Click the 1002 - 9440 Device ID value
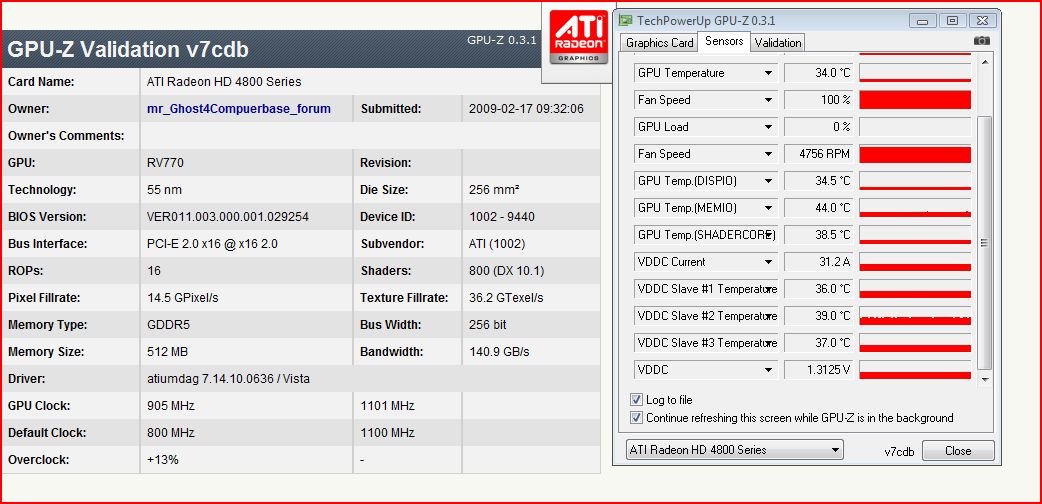The width and height of the screenshot is (1042, 504). [x=502, y=217]
